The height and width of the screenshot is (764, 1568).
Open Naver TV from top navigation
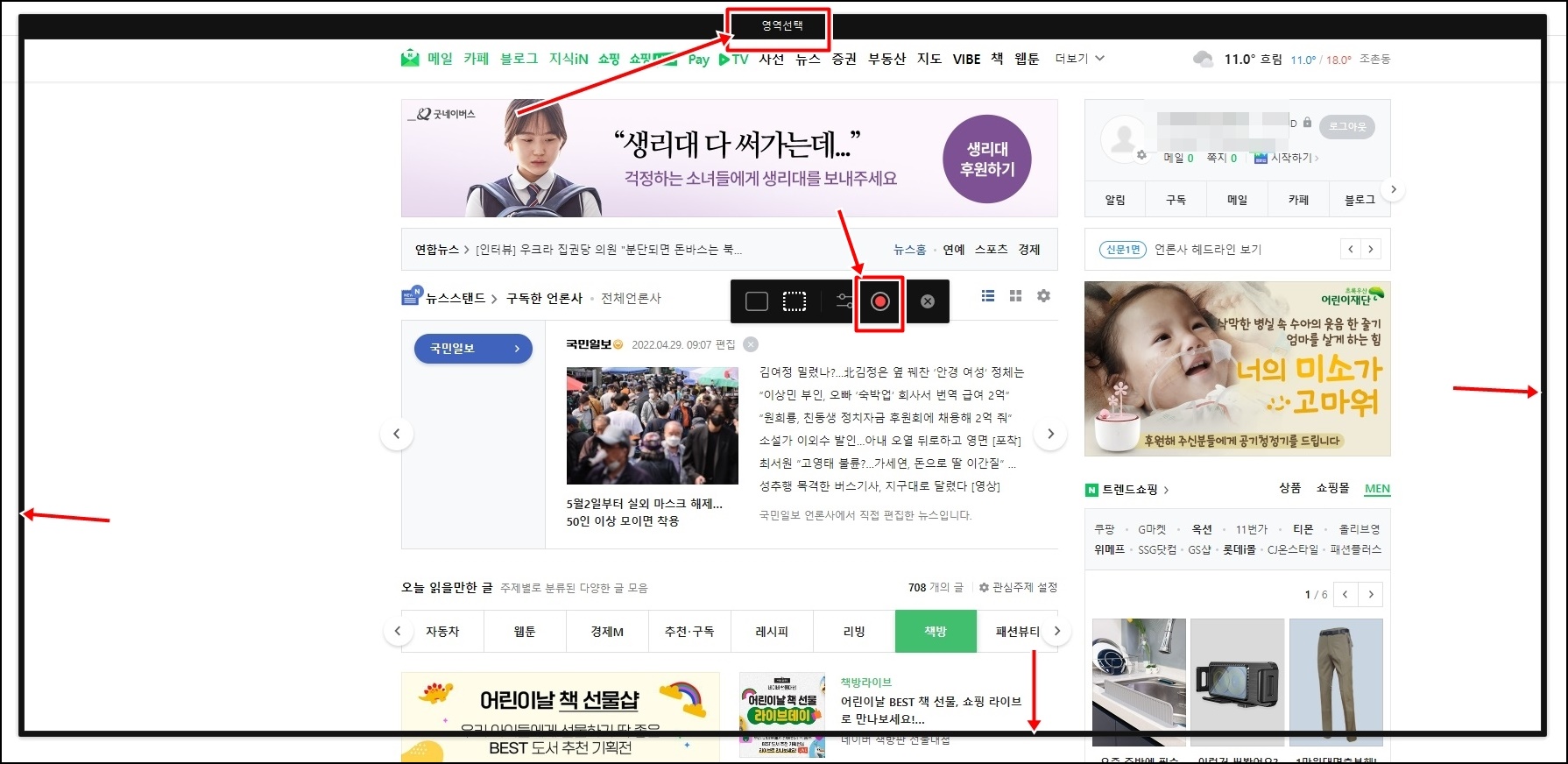[x=733, y=59]
